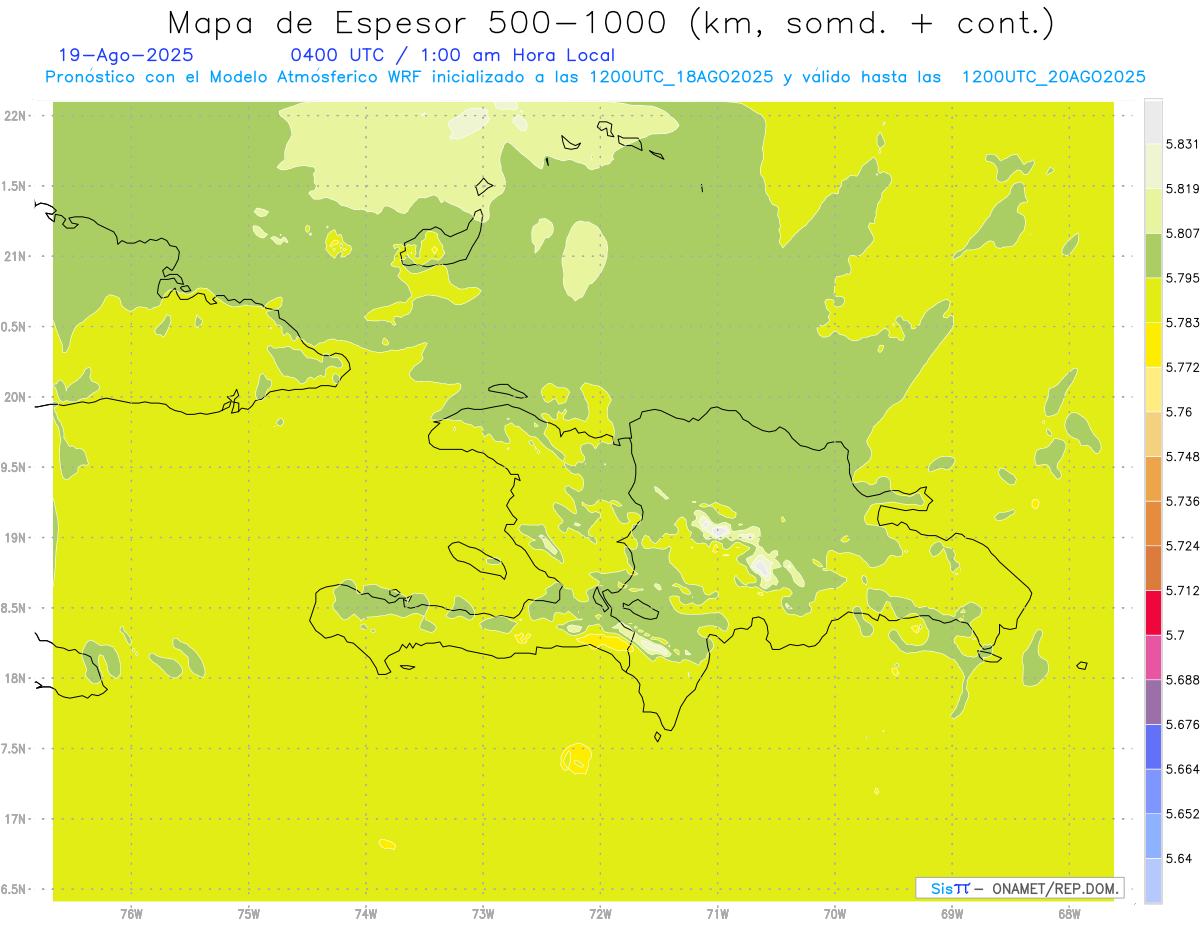Click the '5.64' color scale value
1200x927 pixels.
[1179, 859]
